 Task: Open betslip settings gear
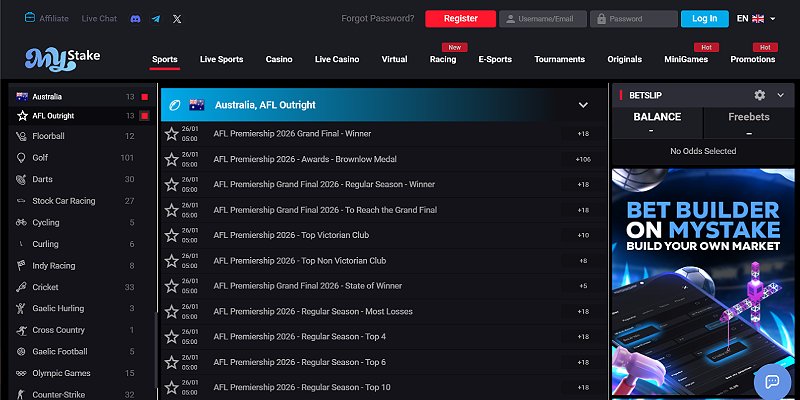[759, 95]
